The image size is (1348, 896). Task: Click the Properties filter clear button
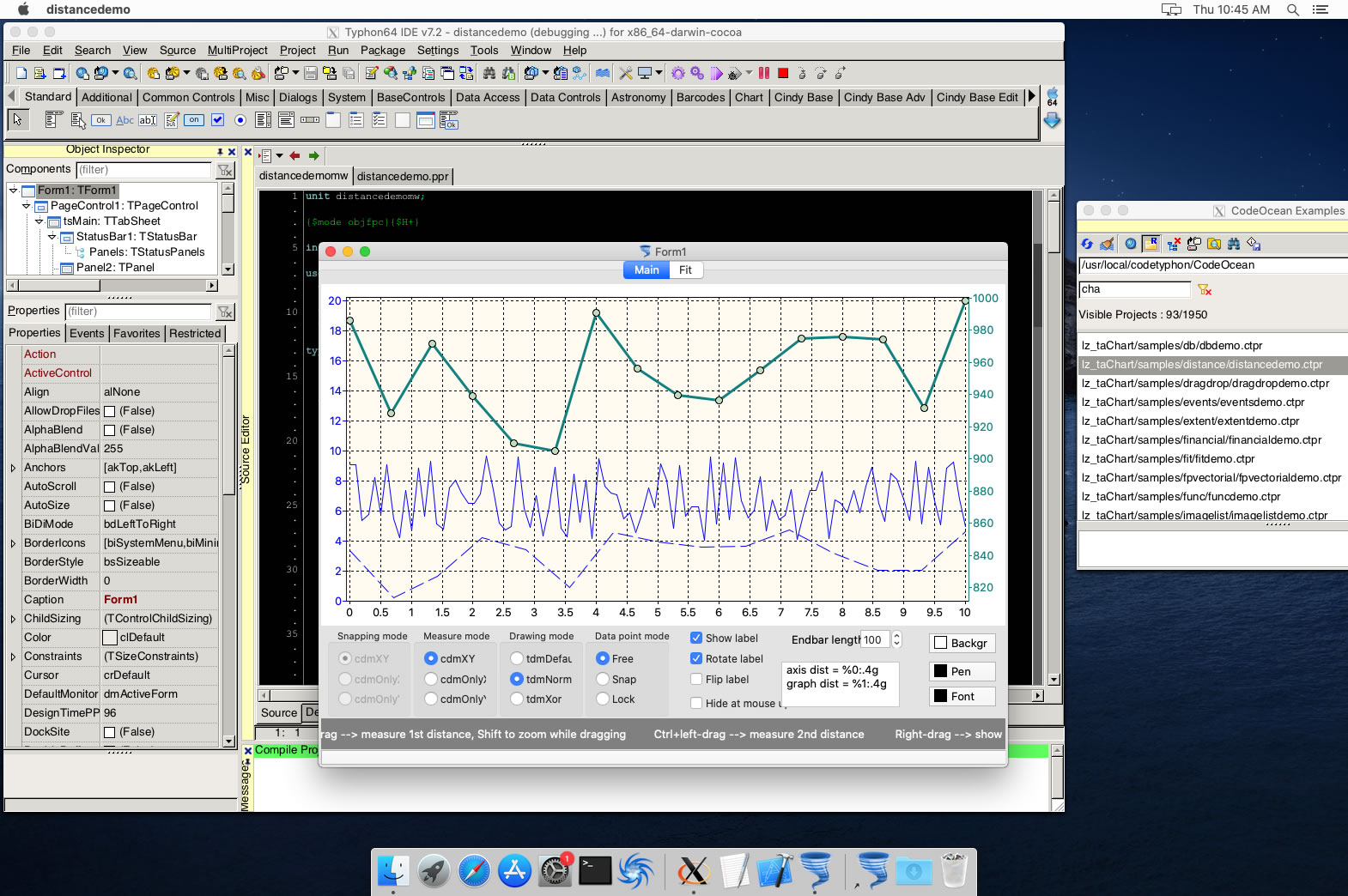pos(225,312)
